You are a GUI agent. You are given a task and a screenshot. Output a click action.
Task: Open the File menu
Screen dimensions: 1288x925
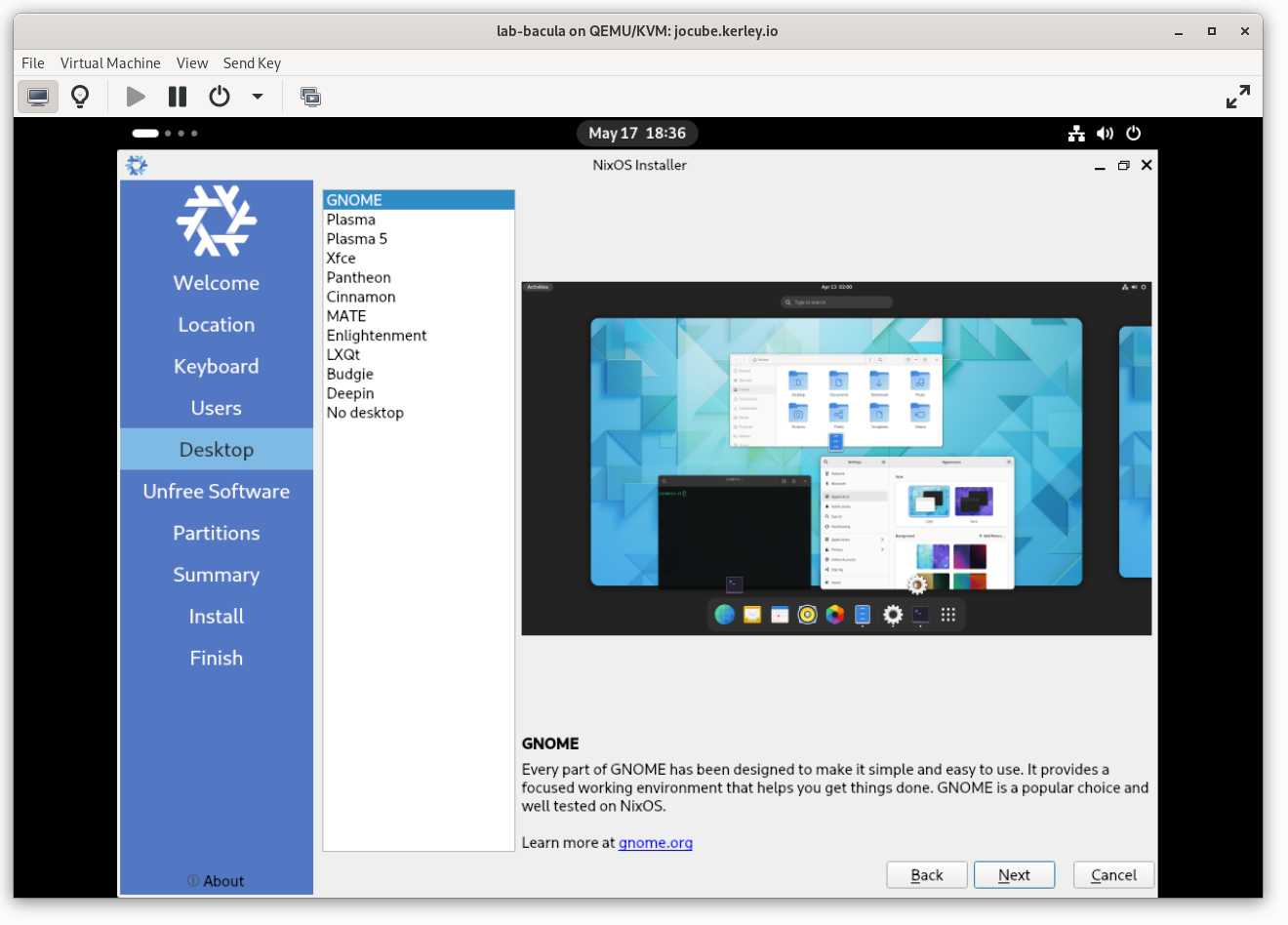[33, 62]
